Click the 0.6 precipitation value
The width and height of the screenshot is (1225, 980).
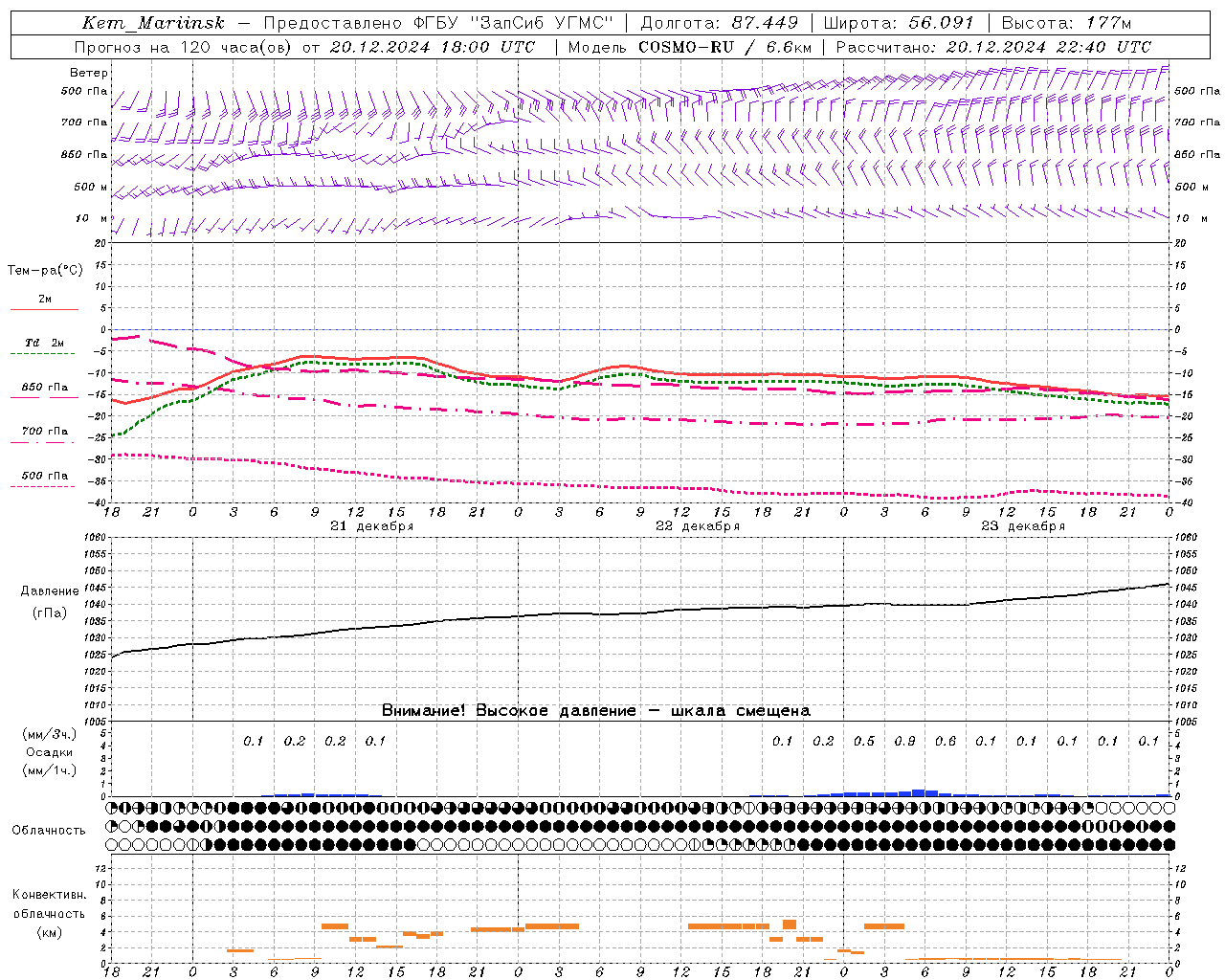[946, 742]
